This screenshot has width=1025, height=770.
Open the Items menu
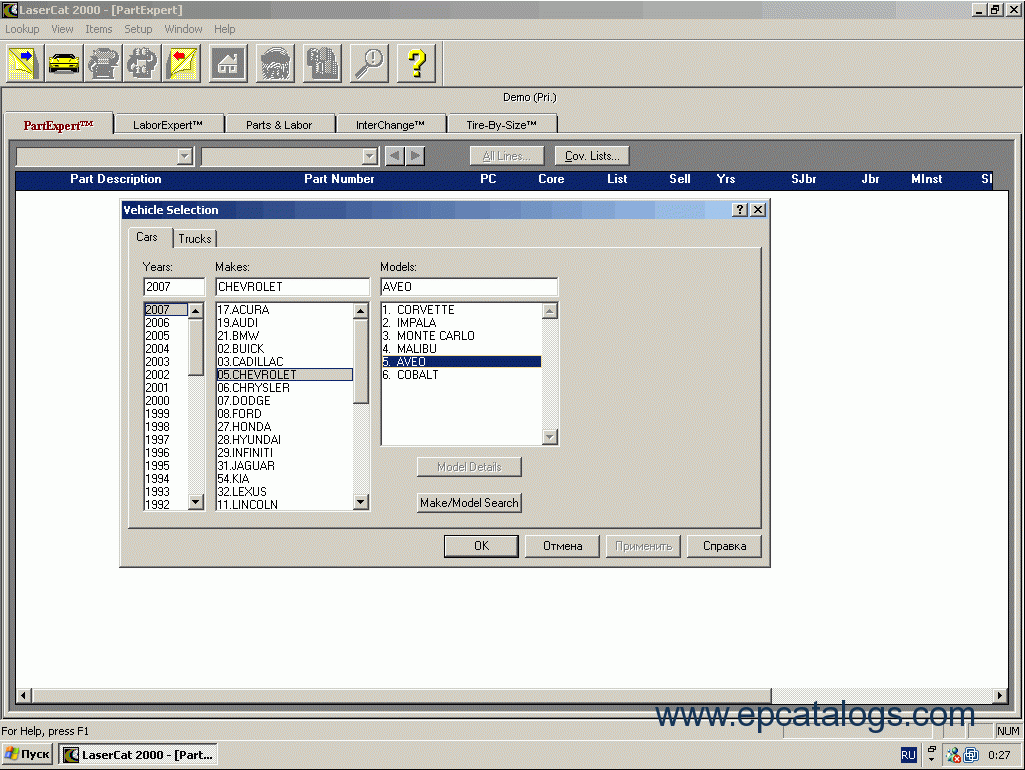click(x=99, y=29)
